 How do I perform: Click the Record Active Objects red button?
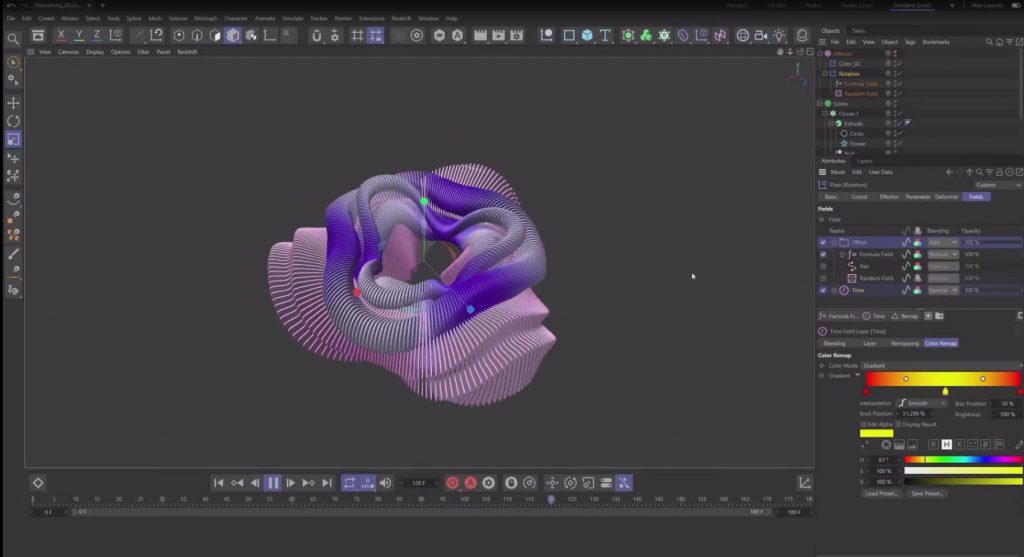(x=452, y=483)
